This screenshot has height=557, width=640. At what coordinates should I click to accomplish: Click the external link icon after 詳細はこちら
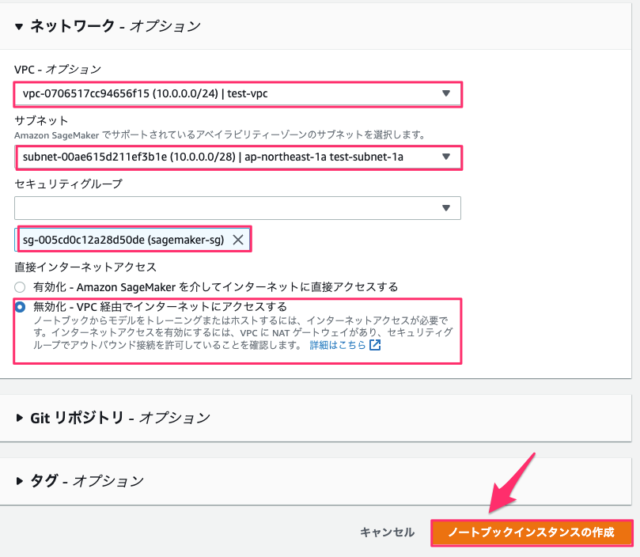click(375, 345)
